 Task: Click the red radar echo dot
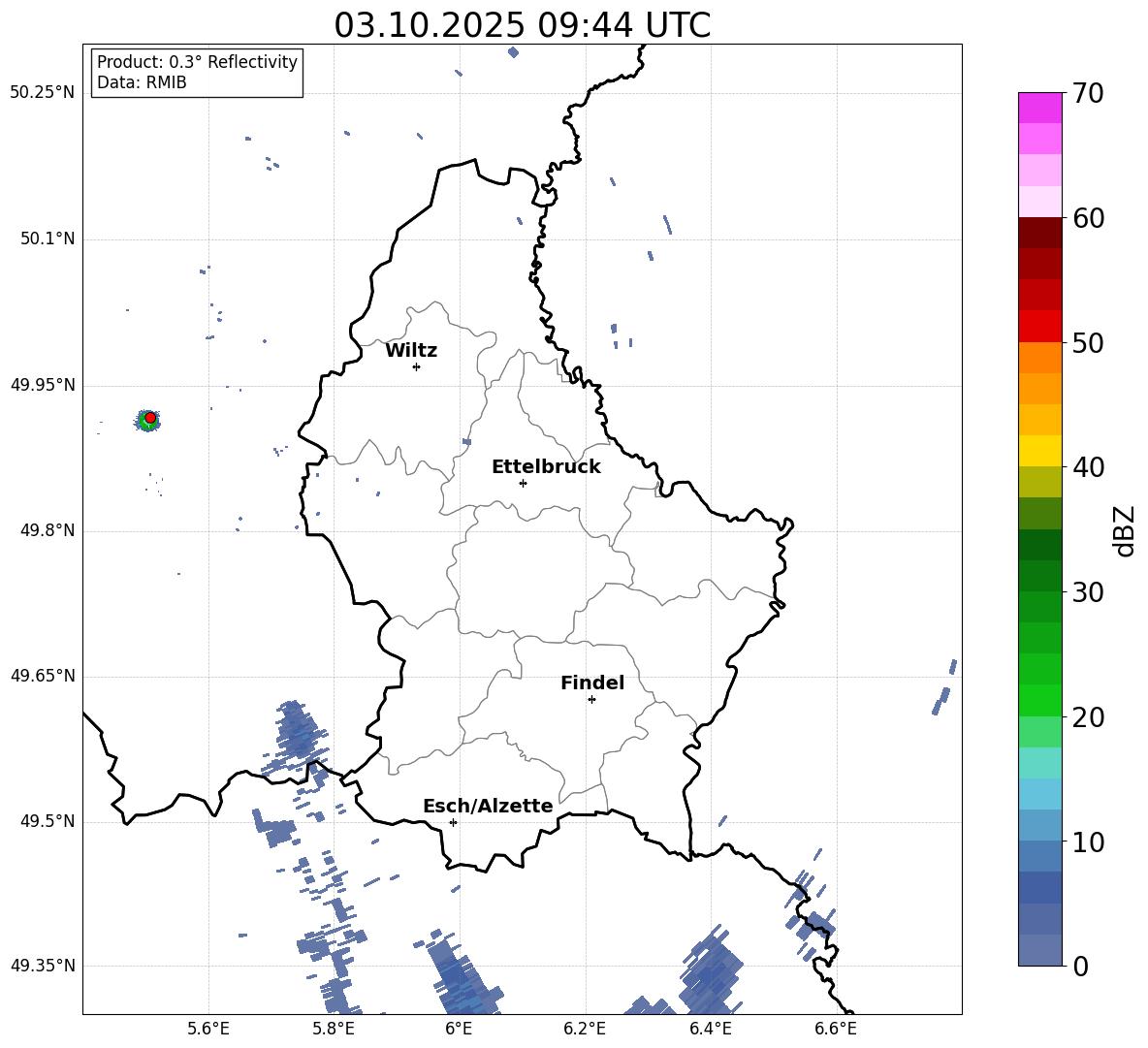tap(150, 418)
